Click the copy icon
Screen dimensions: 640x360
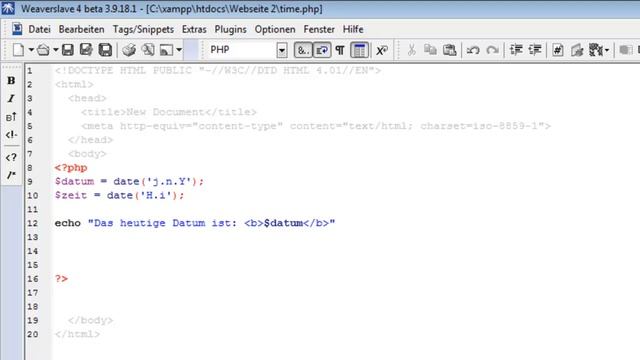[x=430, y=50]
